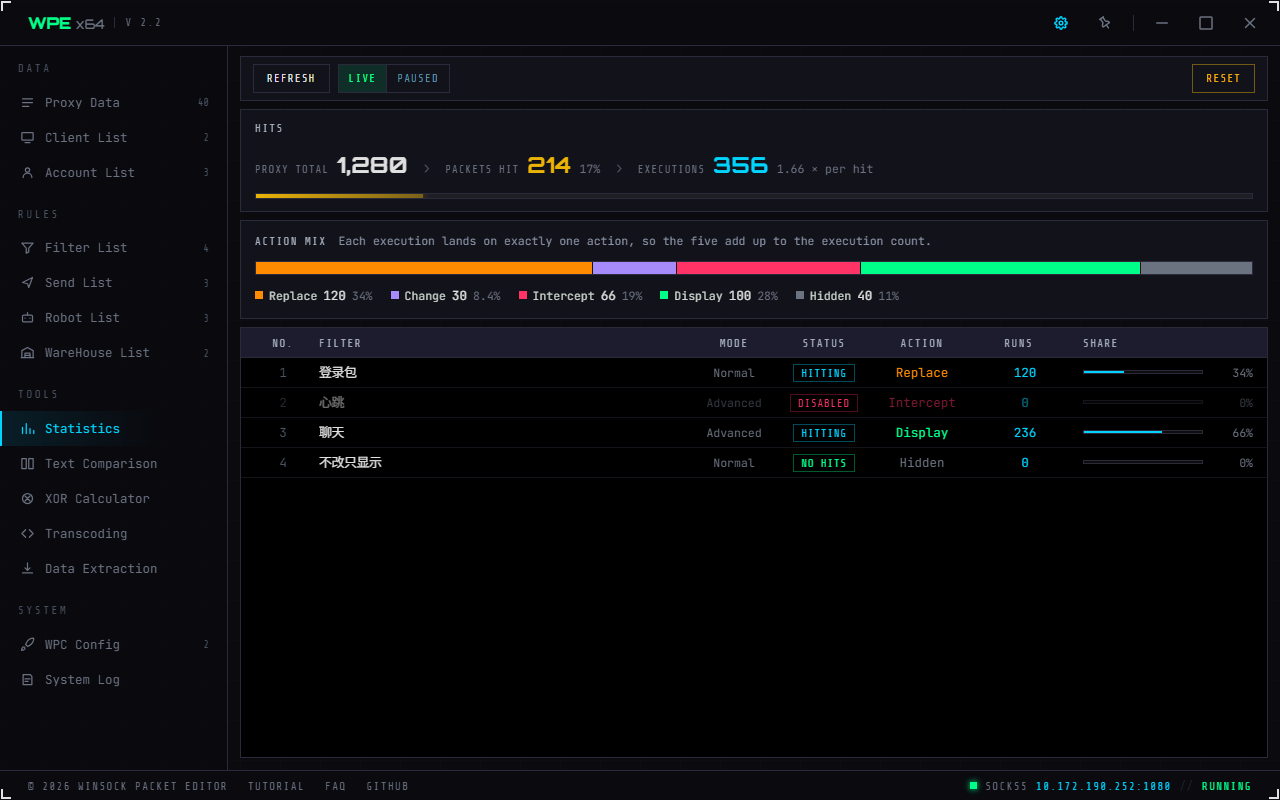Click the System Log document icon
Viewport: 1280px width, 800px height.
pyautogui.click(x=27, y=680)
